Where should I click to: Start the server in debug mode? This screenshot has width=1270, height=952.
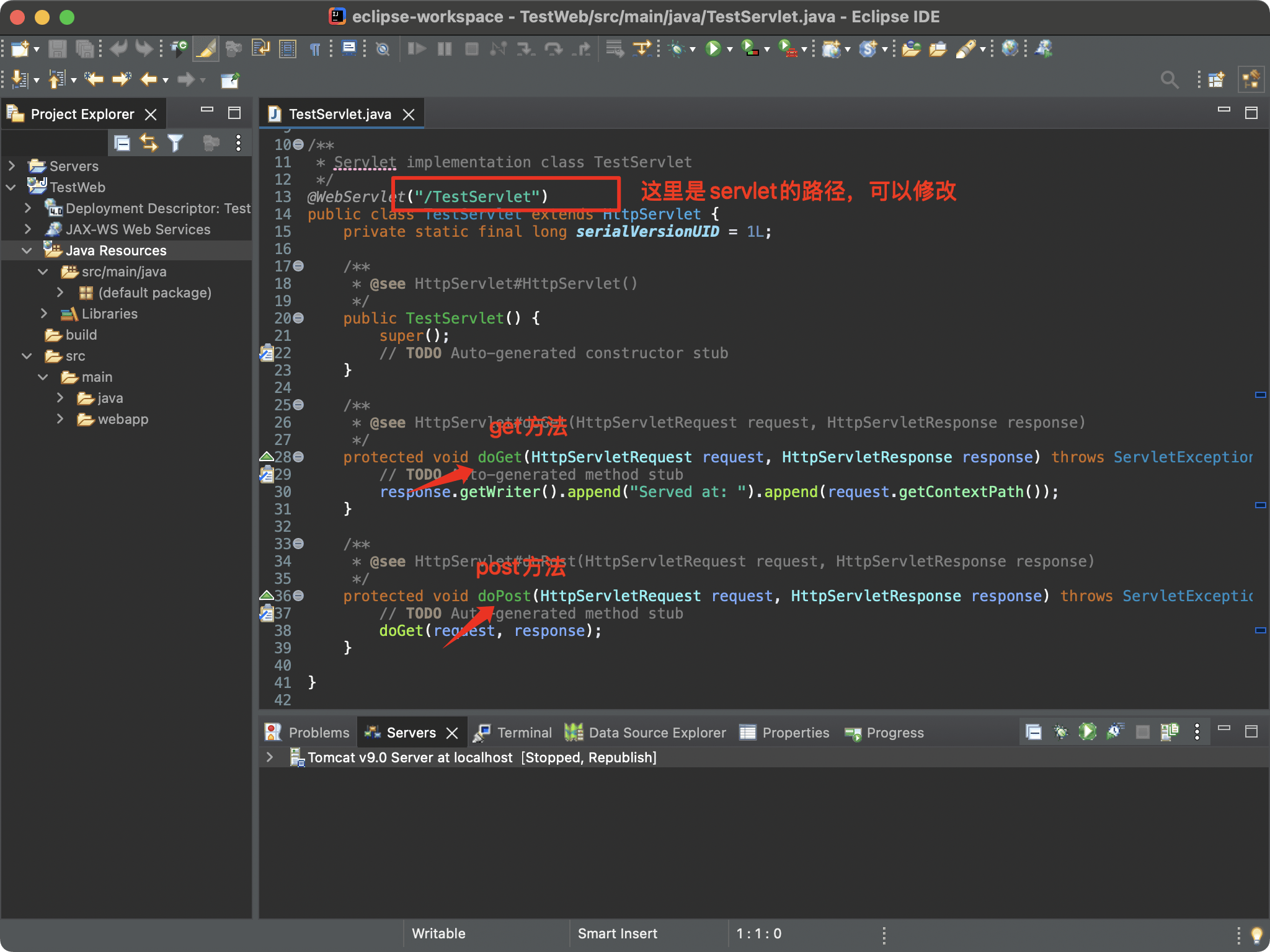coord(1061,732)
